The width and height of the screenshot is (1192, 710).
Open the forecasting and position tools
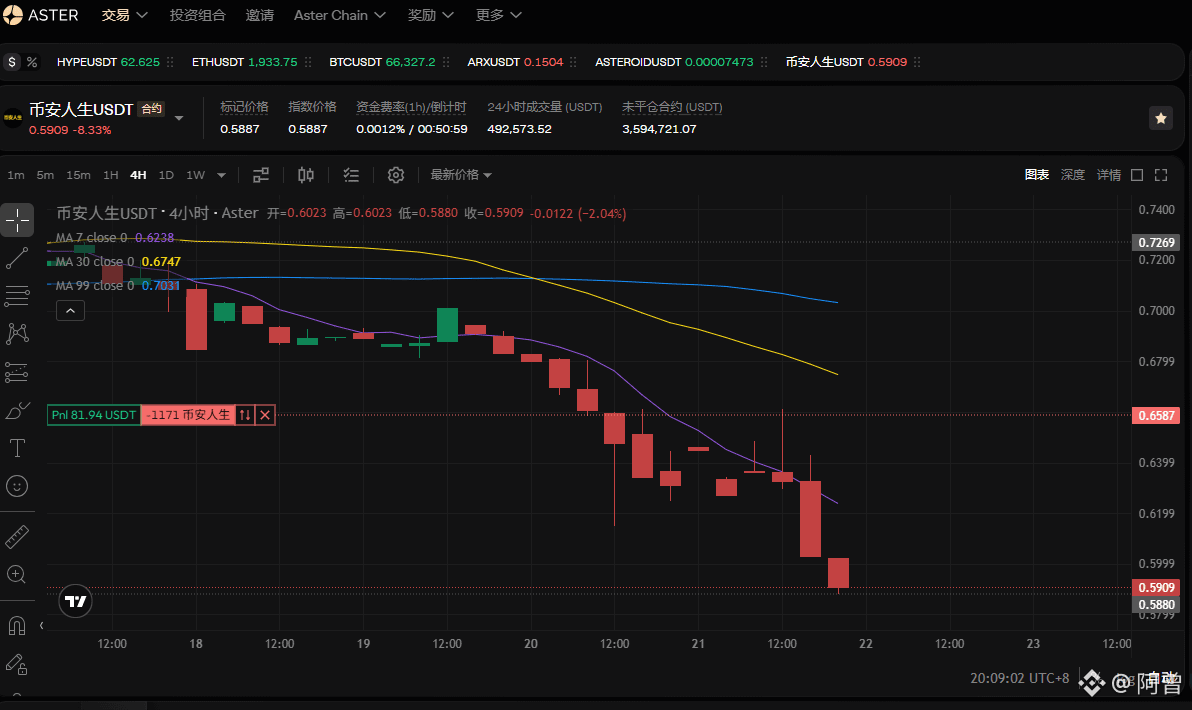pyautogui.click(x=17, y=372)
